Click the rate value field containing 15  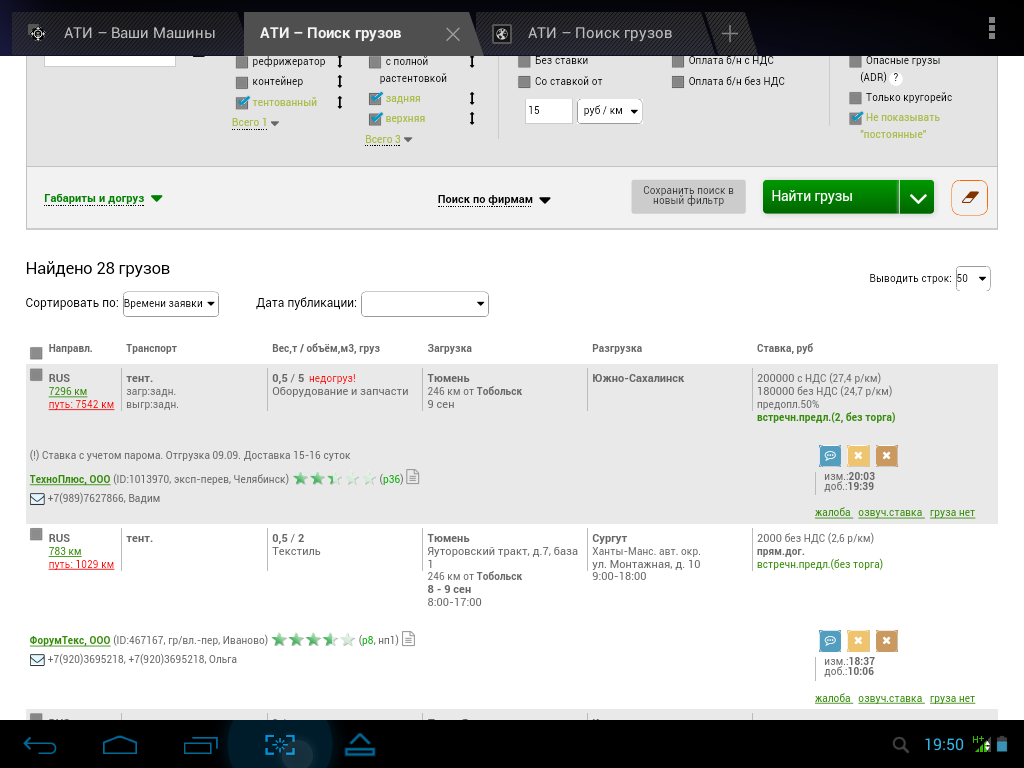tap(548, 111)
